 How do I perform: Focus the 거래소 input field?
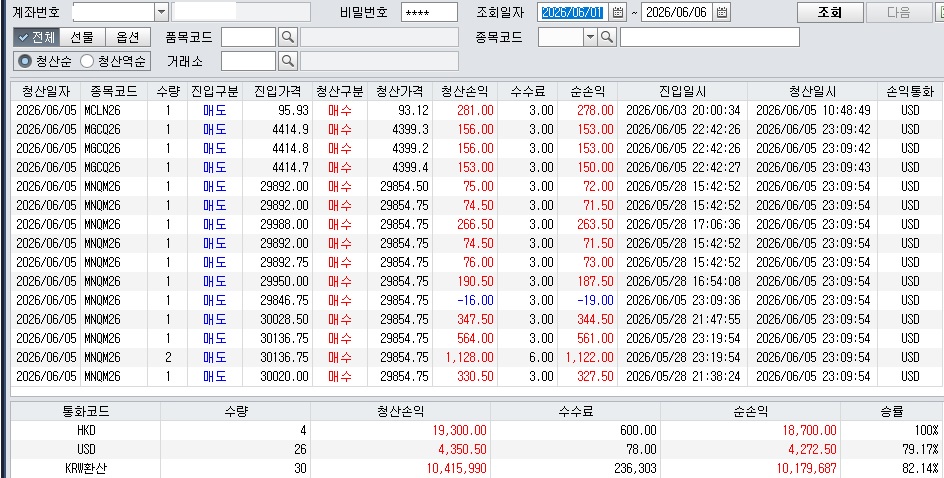click(248, 61)
